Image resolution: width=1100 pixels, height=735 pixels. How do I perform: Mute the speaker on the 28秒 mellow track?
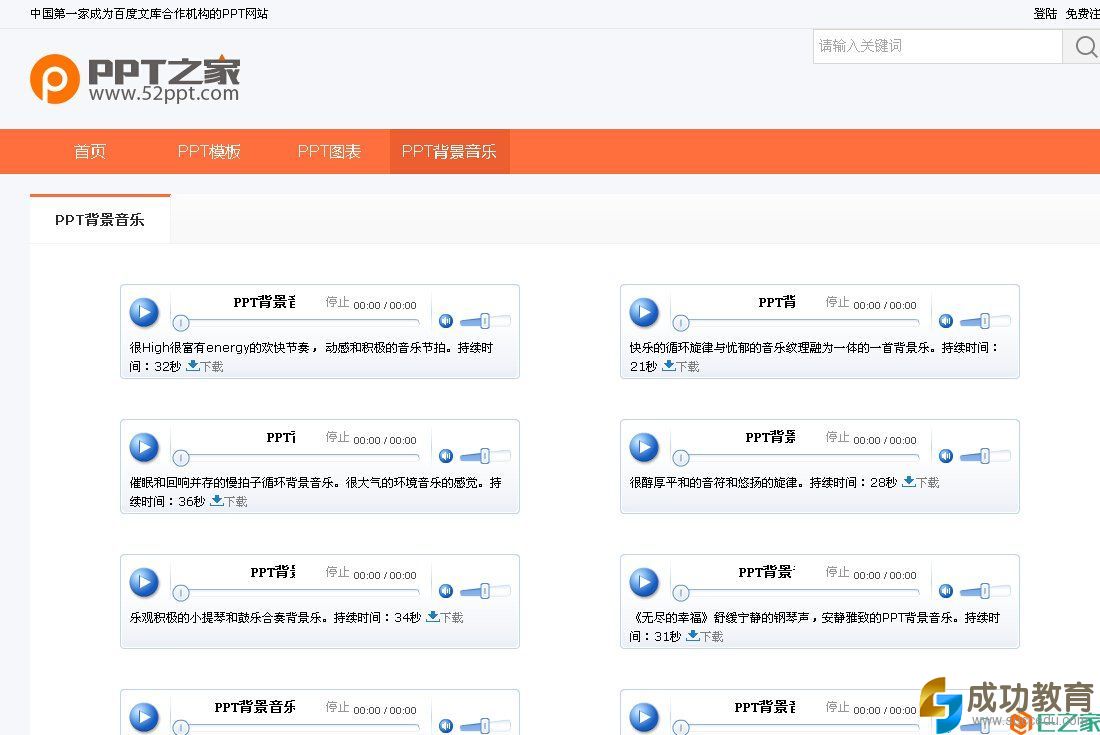coord(946,456)
